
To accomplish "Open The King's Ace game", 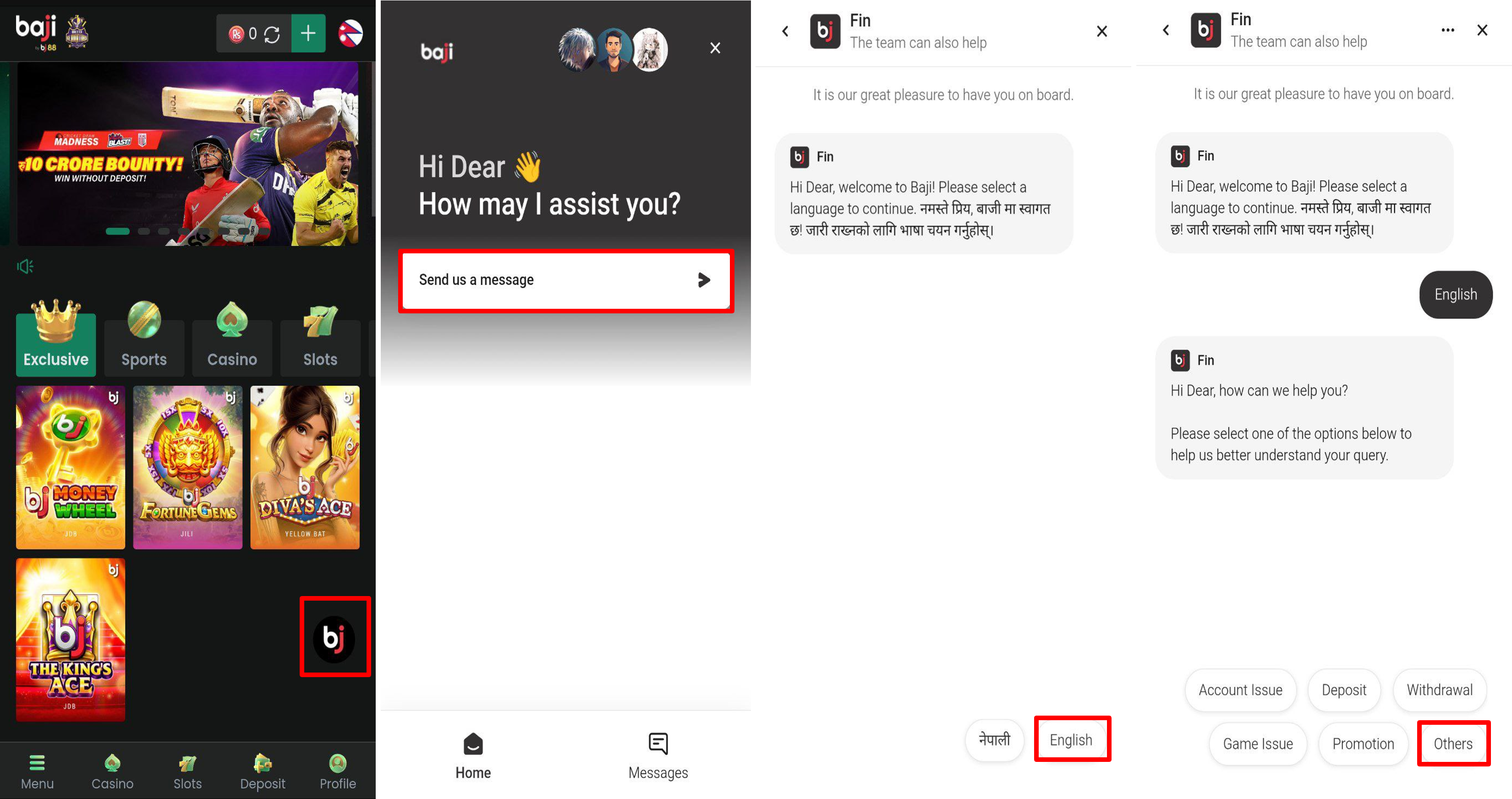I will [71, 640].
